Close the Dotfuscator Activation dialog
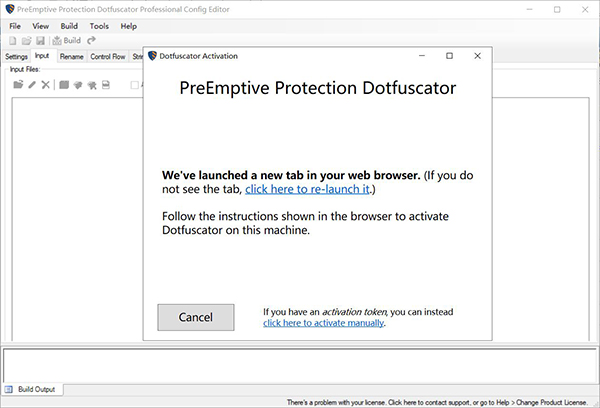Screen dimensions: 600x408 click(477, 56)
